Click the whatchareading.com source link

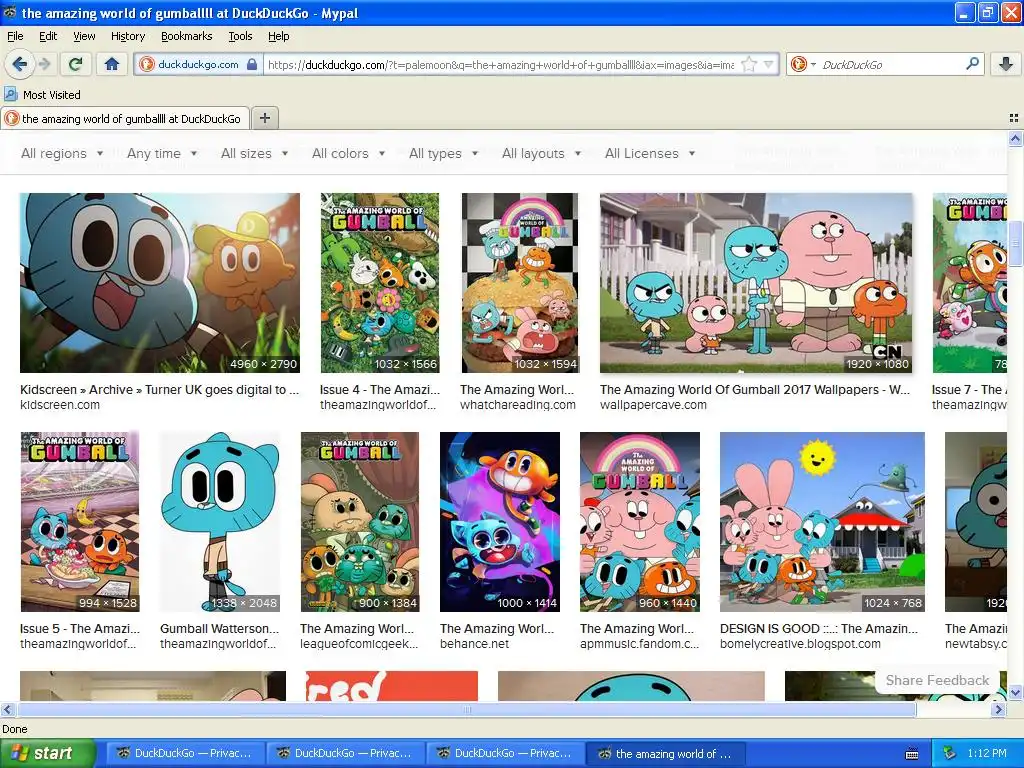pyautogui.click(x=518, y=405)
